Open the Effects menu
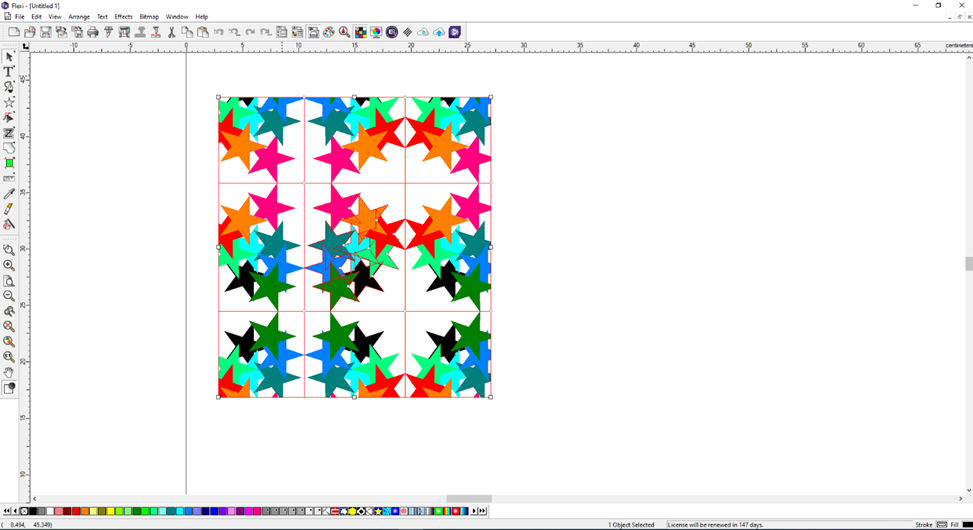Image resolution: width=973 pixels, height=530 pixels. pos(123,17)
